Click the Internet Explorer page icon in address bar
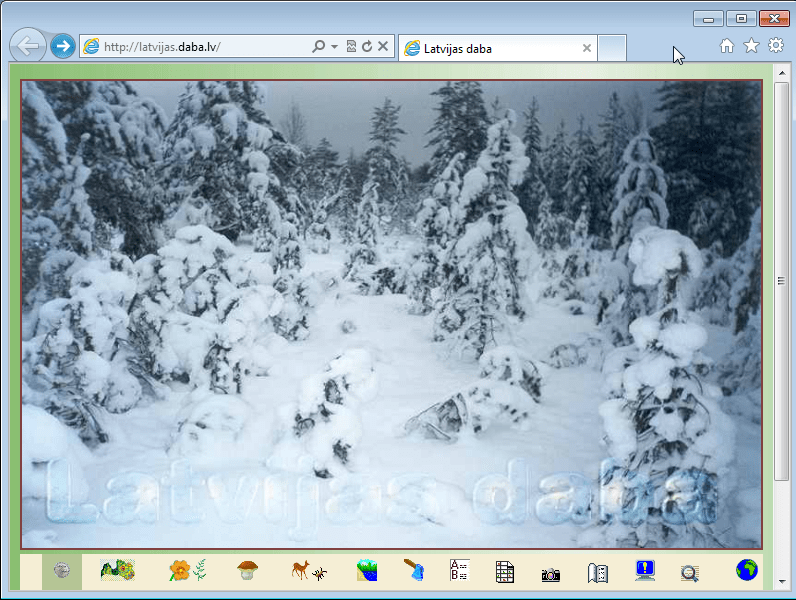The width and height of the screenshot is (796, 600). tap(91, 47)
